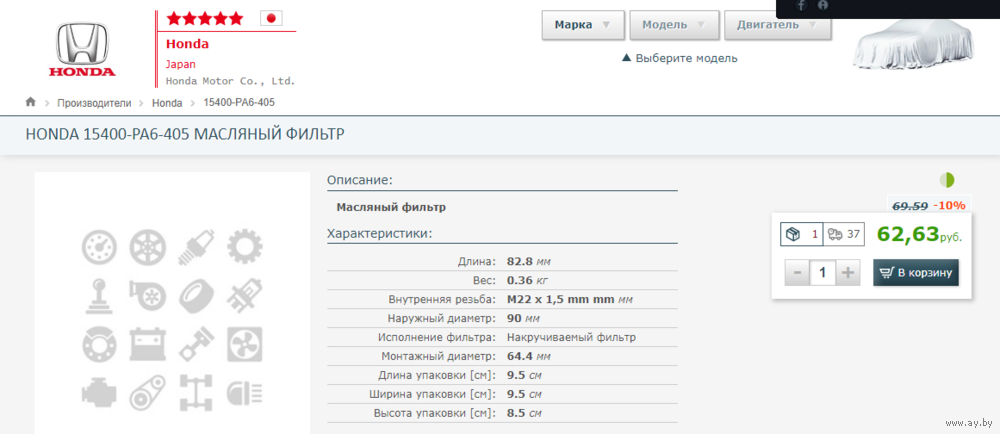
Task: Open Производители breadcrumb link
Action: 94,103
